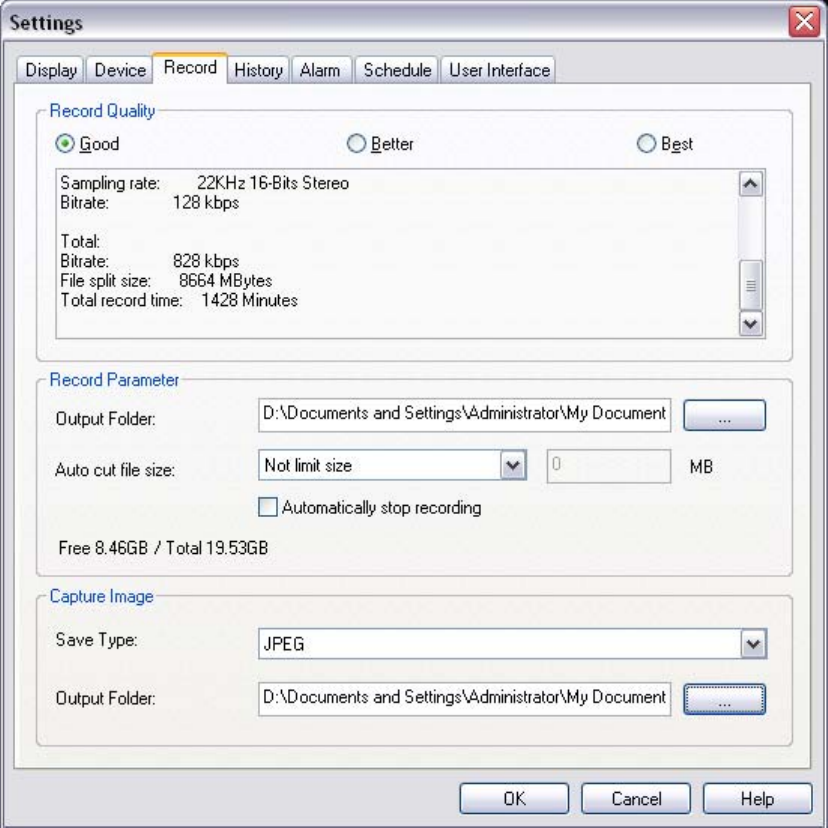Click scroll up arrow in quality info
The width and height of the screenshot is (828, 828).
[751, 184]
